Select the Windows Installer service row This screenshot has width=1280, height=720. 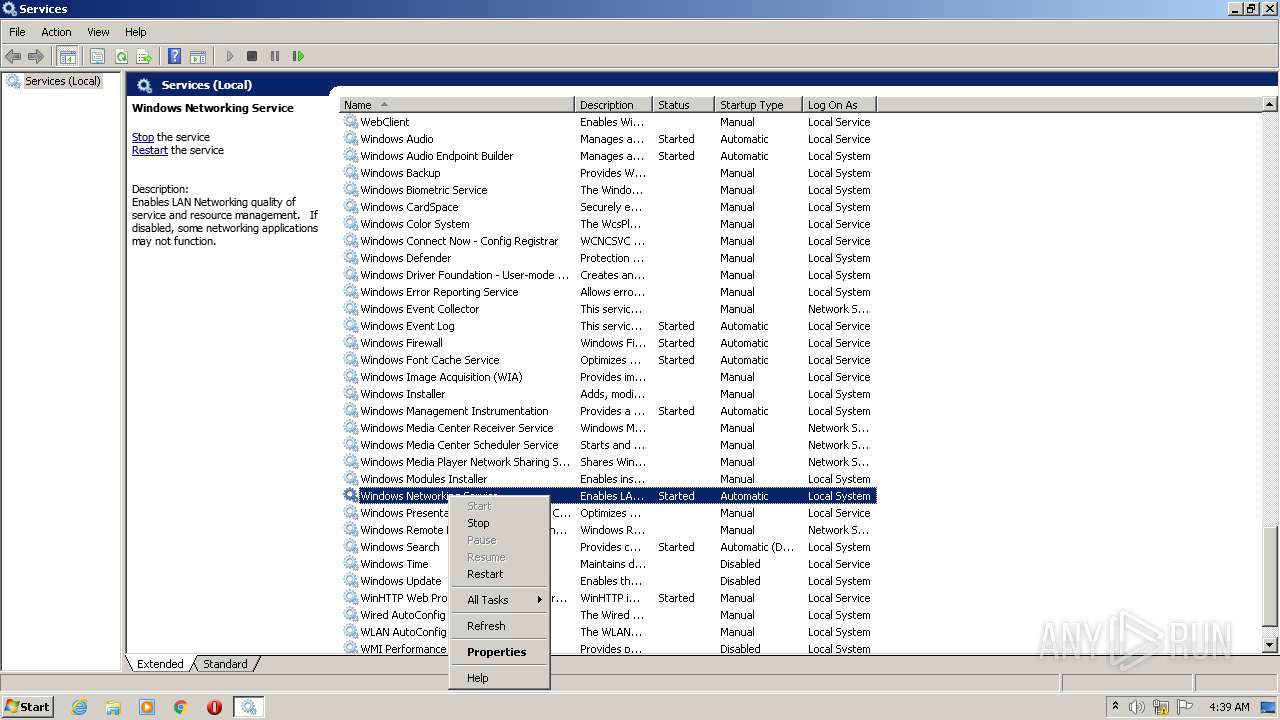608,394
